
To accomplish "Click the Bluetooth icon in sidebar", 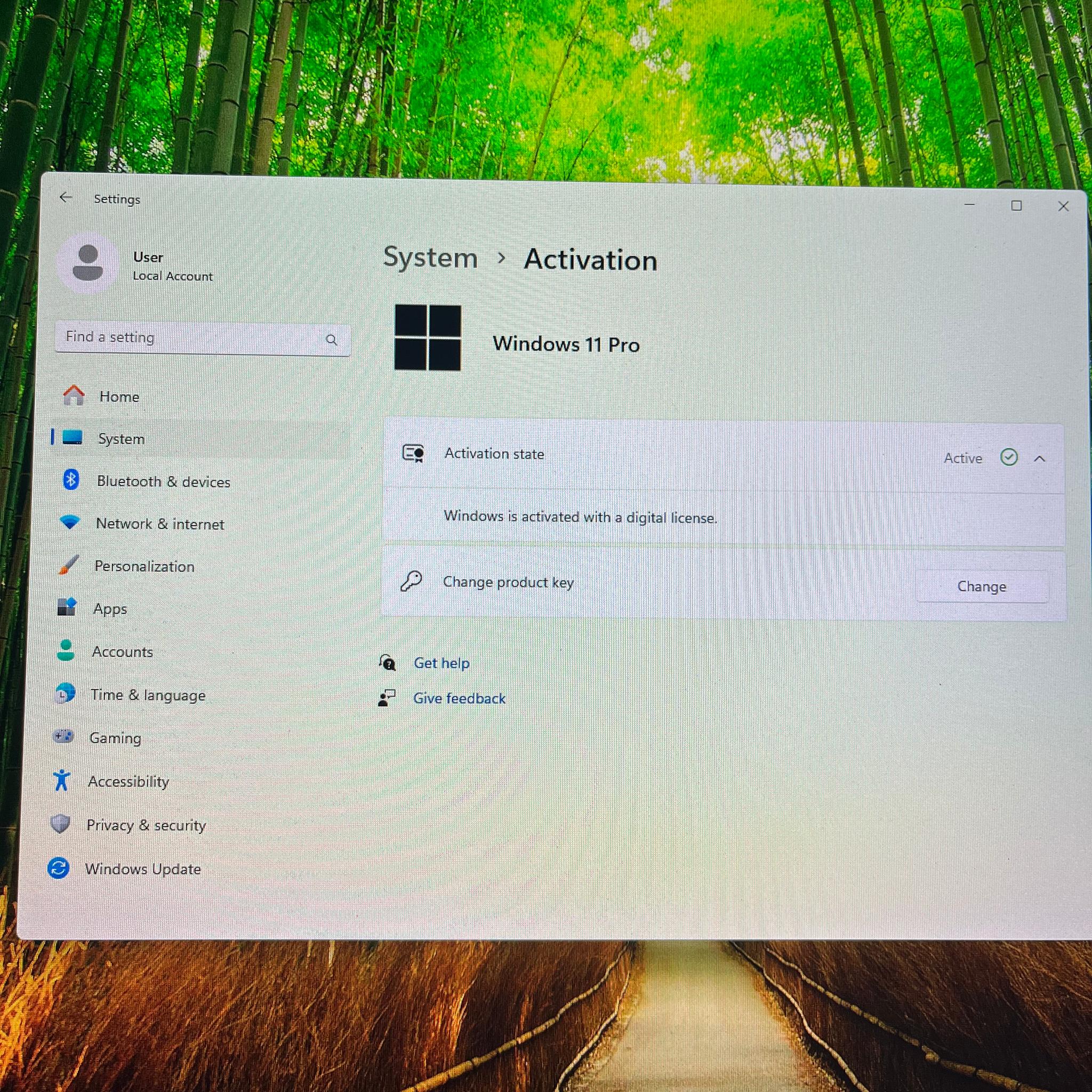I will click(71, 480).
